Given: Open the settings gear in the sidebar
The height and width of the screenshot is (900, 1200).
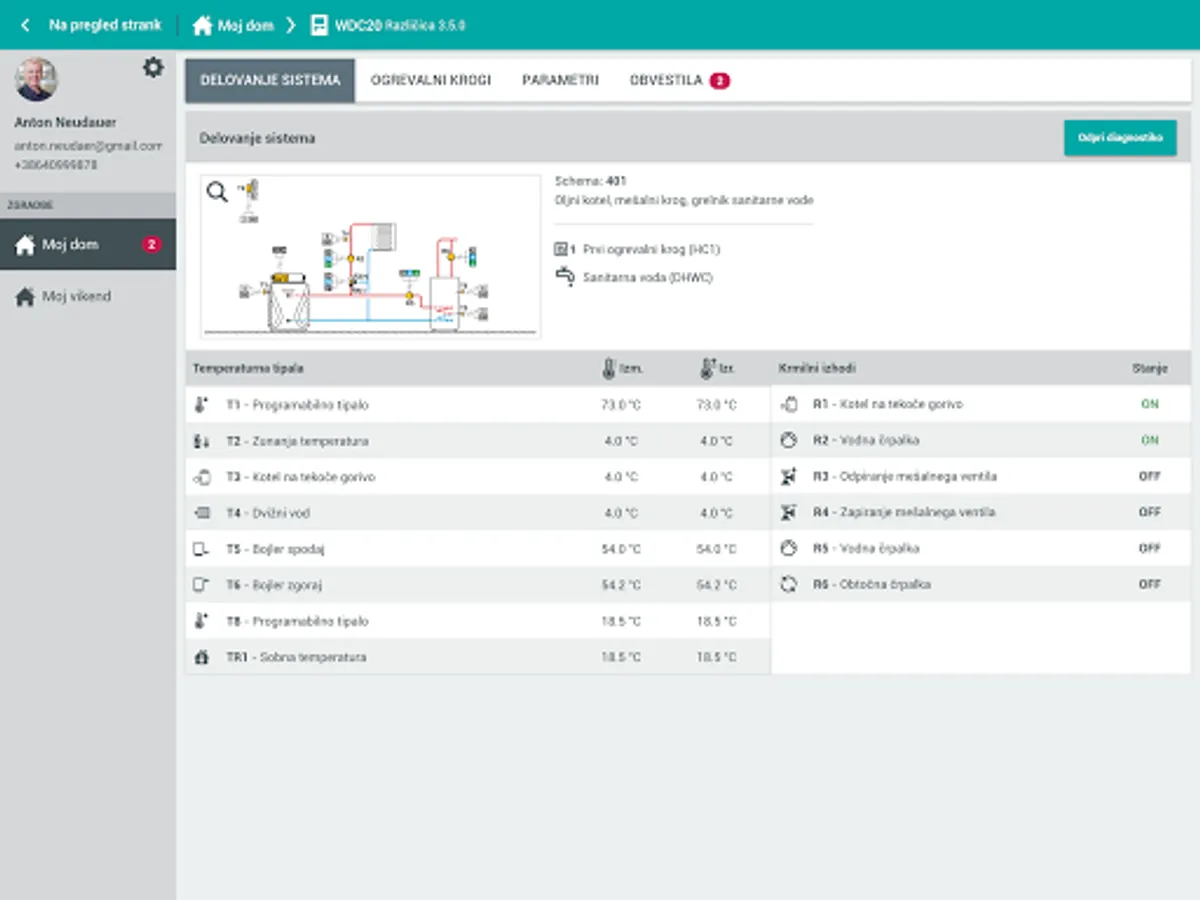Looking at the screenshot, I should [x=153, y=68].
